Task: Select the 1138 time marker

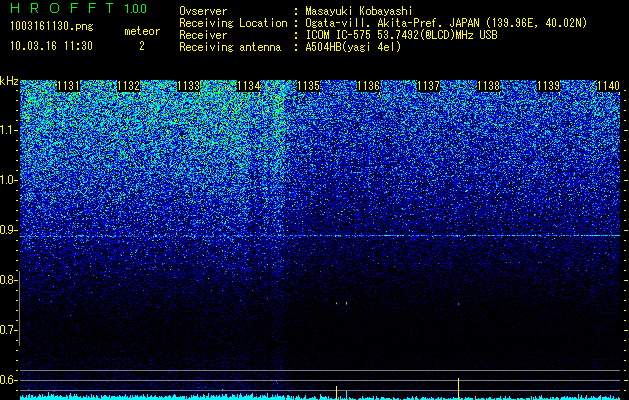Action: click(x=489, y=86)
